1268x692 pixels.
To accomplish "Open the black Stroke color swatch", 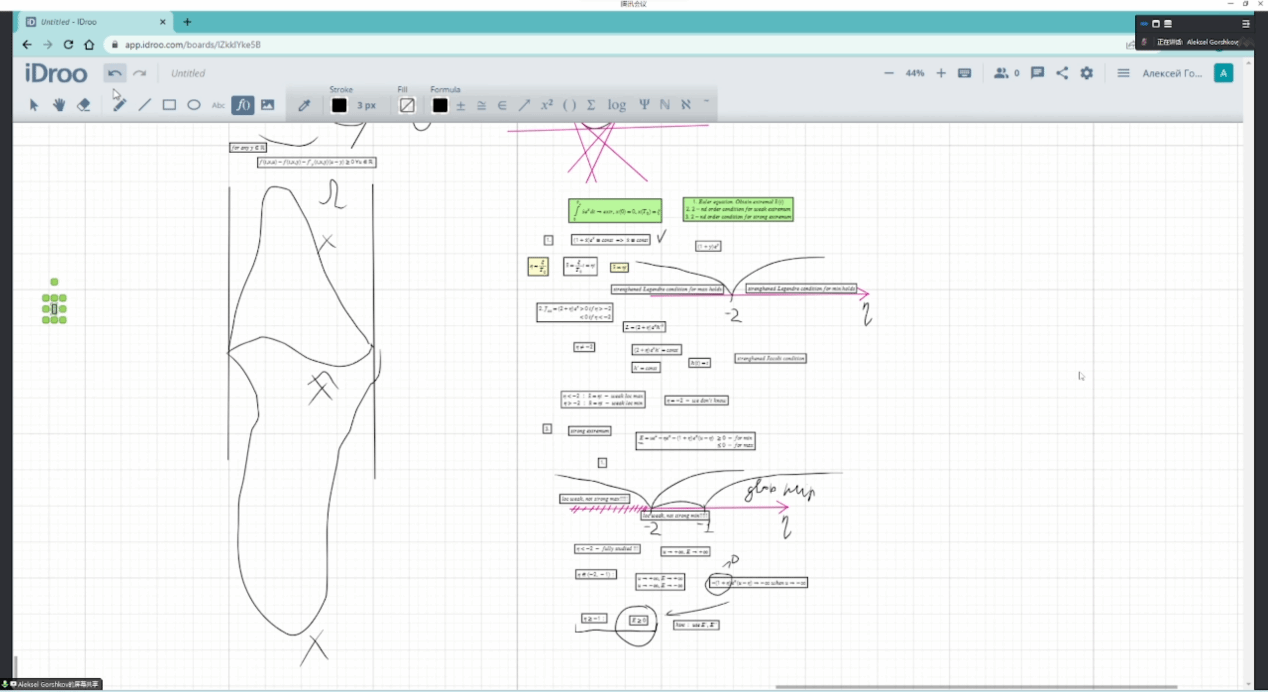I will pos(339,105).
